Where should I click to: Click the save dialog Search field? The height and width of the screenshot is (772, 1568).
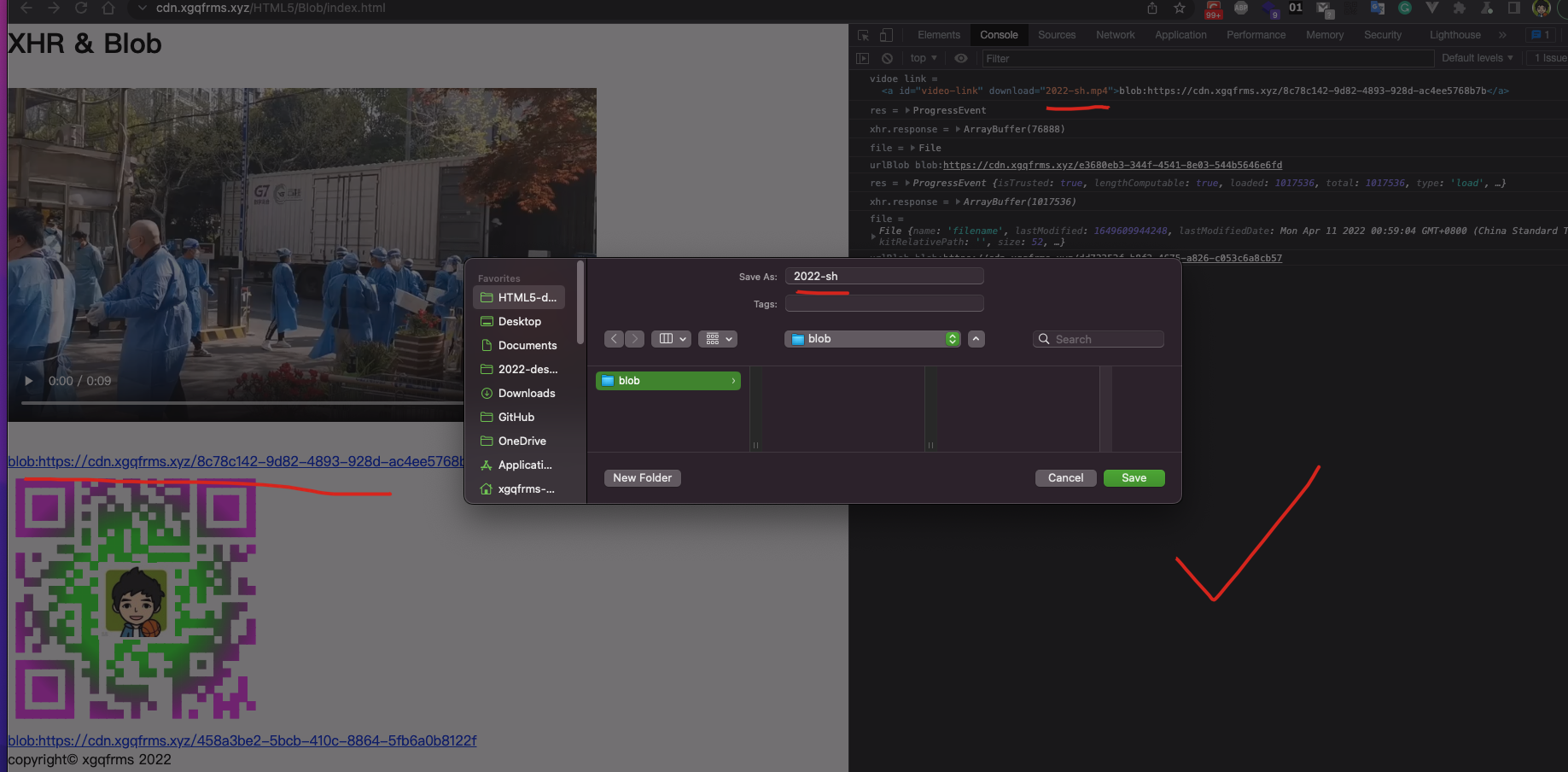coord(1099,339)
